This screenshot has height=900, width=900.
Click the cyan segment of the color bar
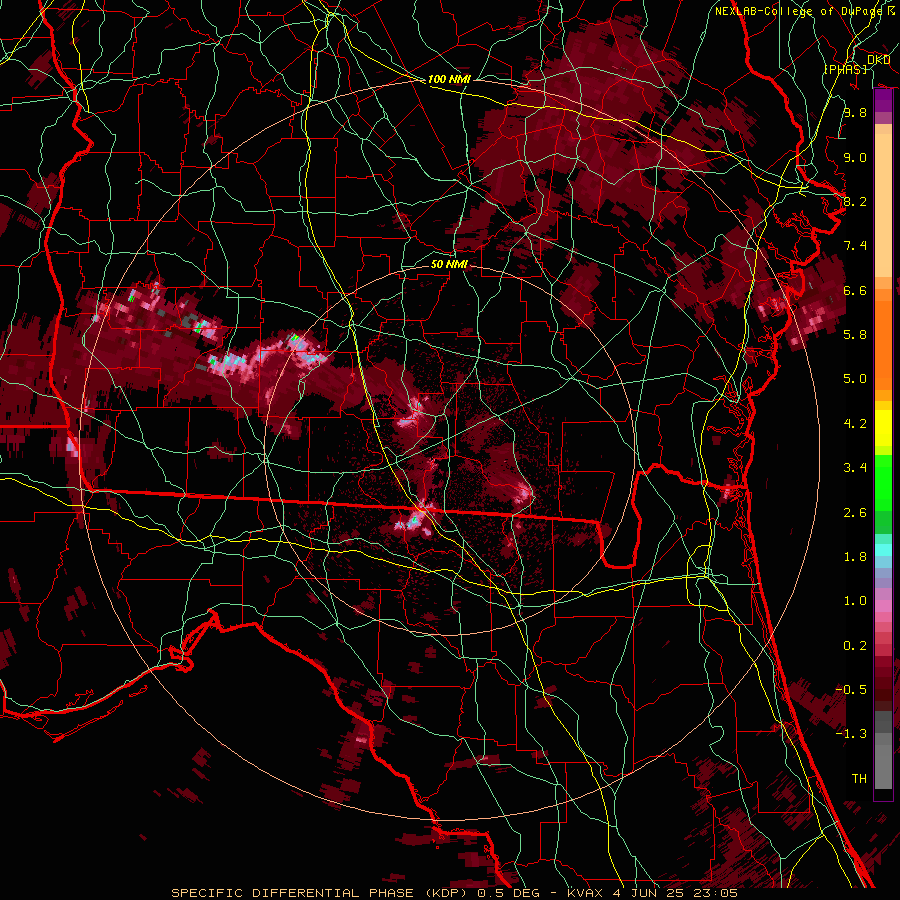coord(883,550)
